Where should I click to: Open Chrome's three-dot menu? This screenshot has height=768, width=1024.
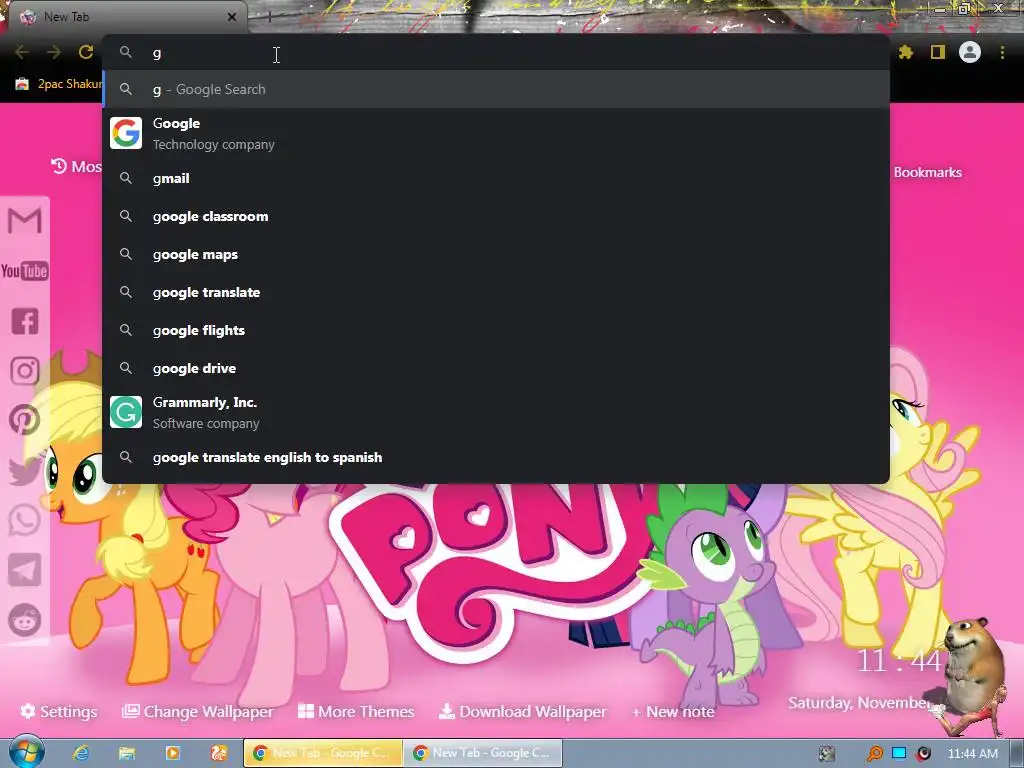coord(1002,52)
